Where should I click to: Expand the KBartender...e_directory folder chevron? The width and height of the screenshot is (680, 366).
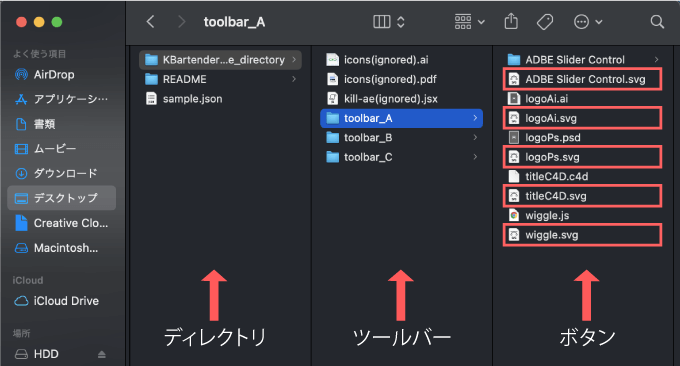coord(294,59)
